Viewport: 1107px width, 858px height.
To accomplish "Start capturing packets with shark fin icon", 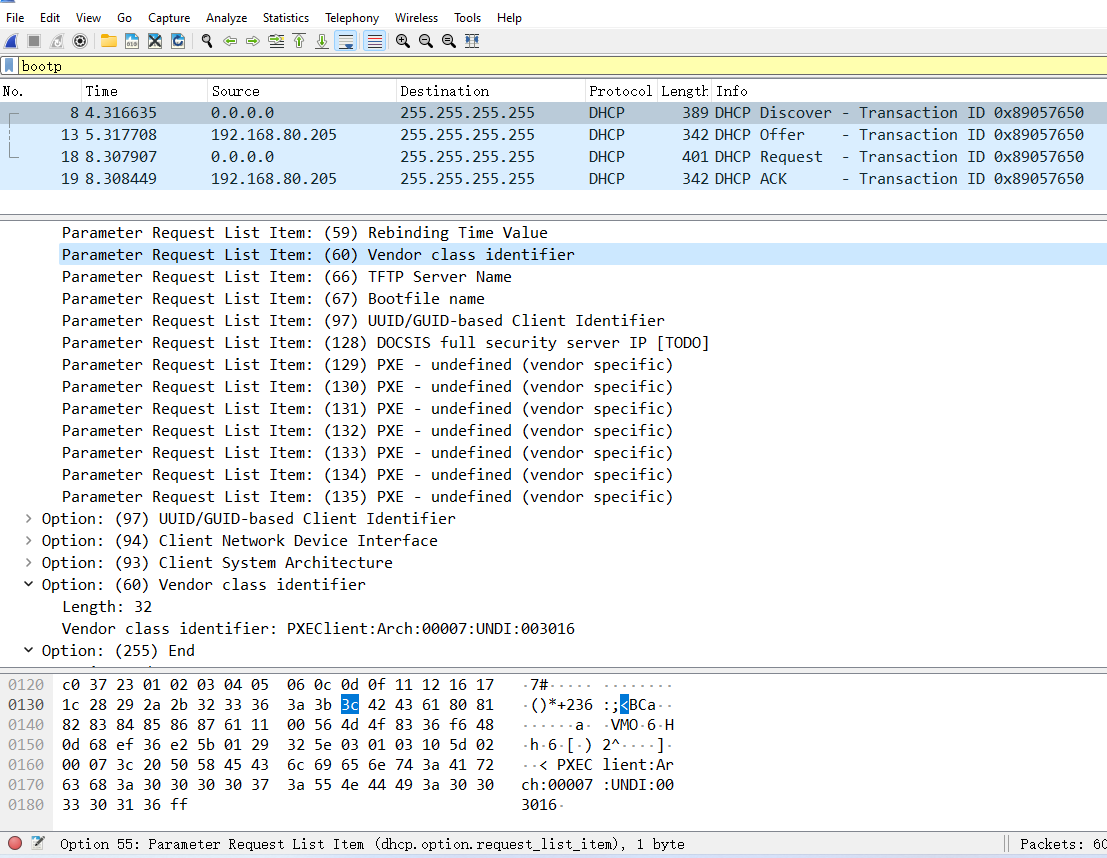I will click(x=11, y=41).
